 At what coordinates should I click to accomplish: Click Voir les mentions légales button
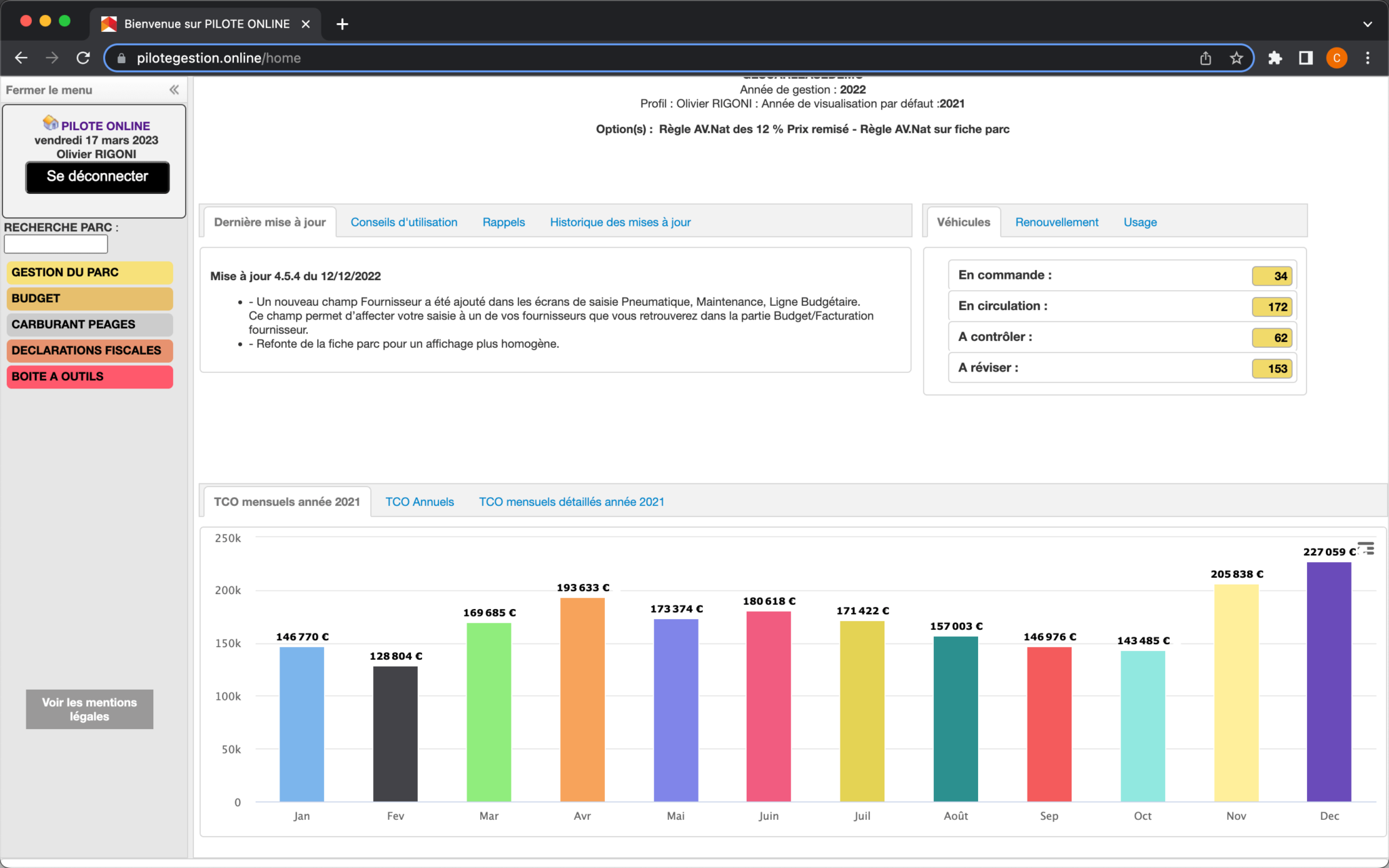90,709
